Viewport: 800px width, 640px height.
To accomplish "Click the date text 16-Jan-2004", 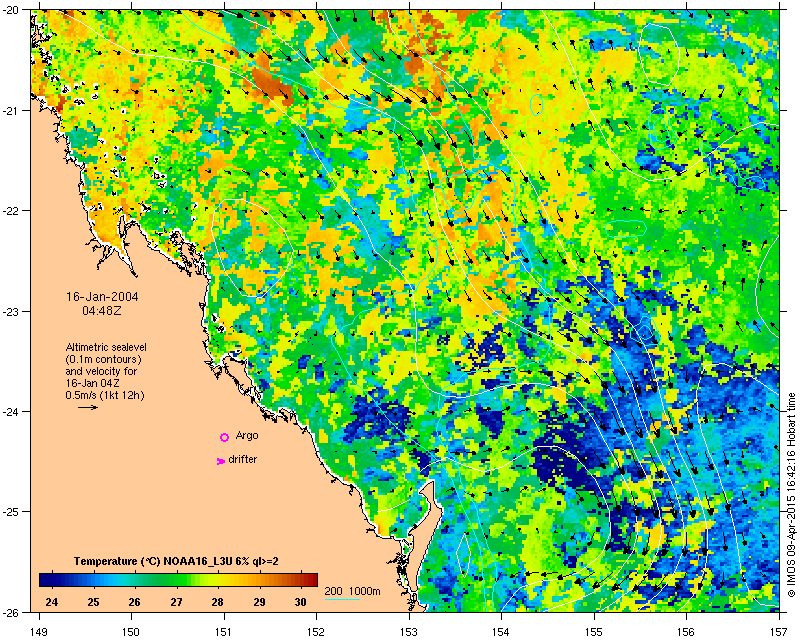I will click(x=102, y=297).
